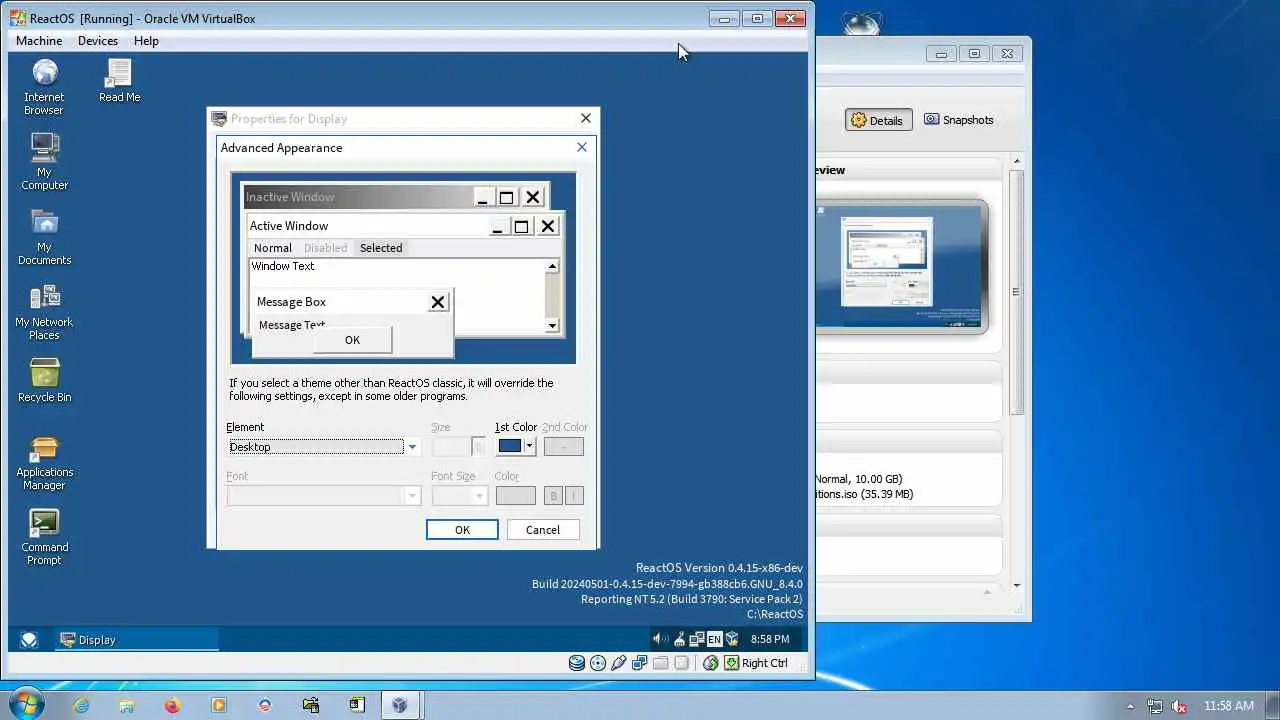Click the 1st Color blue swatch
Screen dimensions: 1280x720
pyautogui.click(x=510, y=447)
